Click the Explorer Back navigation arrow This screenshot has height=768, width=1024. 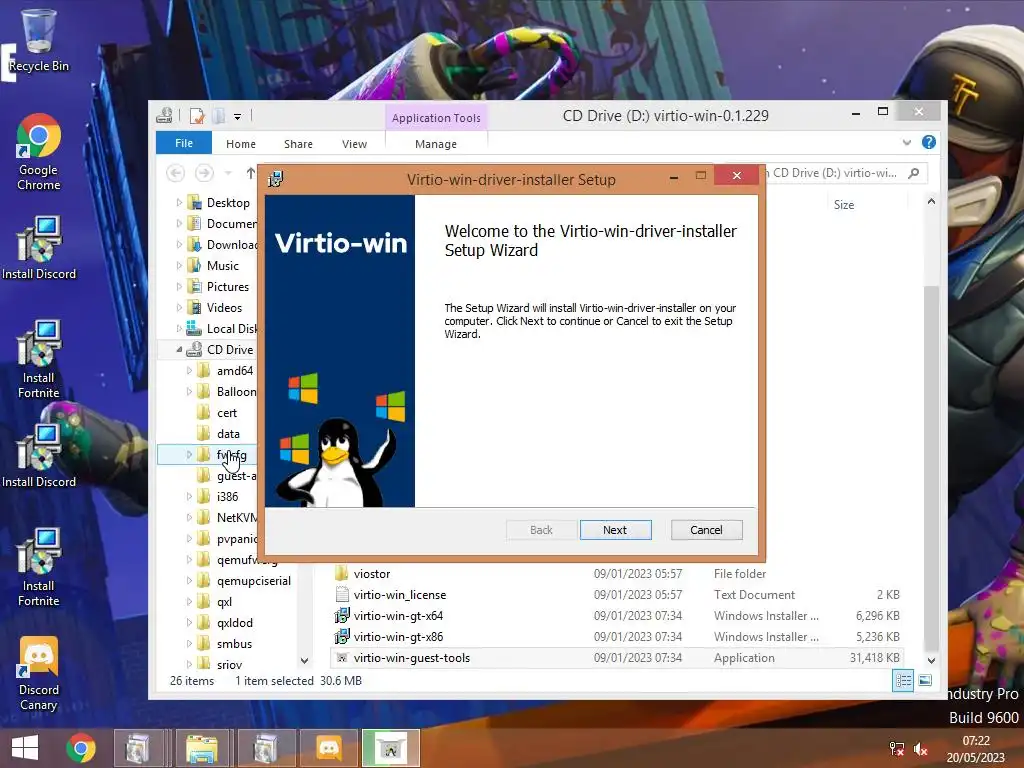point(175,173)
